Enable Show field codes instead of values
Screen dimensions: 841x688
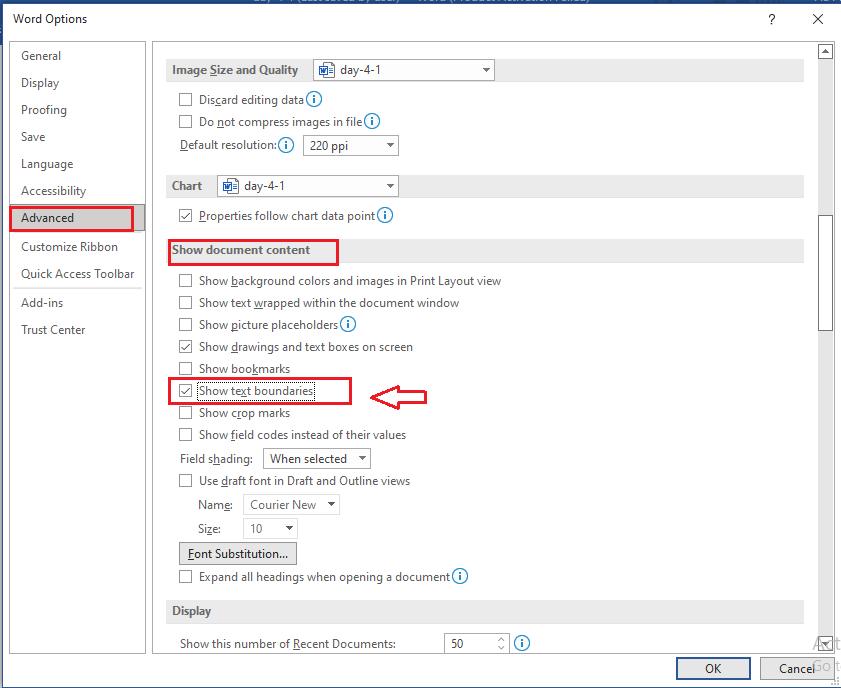[x=185, y=434]
